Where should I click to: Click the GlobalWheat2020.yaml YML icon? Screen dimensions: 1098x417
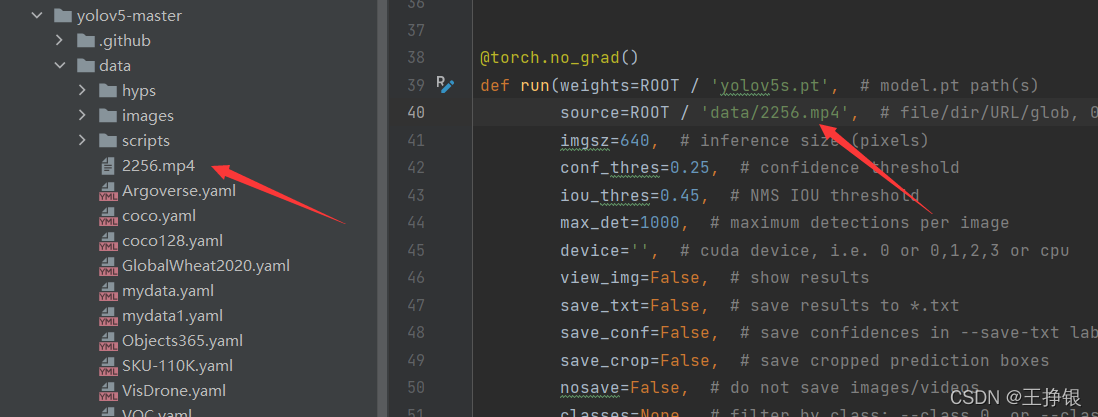coord(108,266)
